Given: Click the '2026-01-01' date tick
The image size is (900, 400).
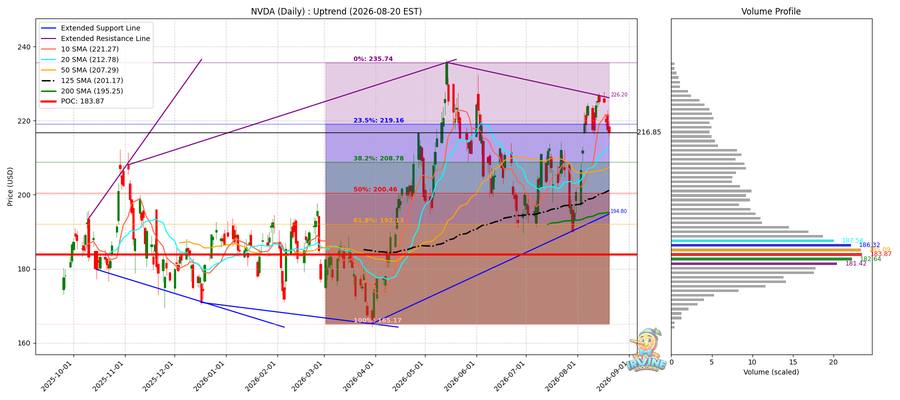Looking at the screenshot, I should click(212, 376).
